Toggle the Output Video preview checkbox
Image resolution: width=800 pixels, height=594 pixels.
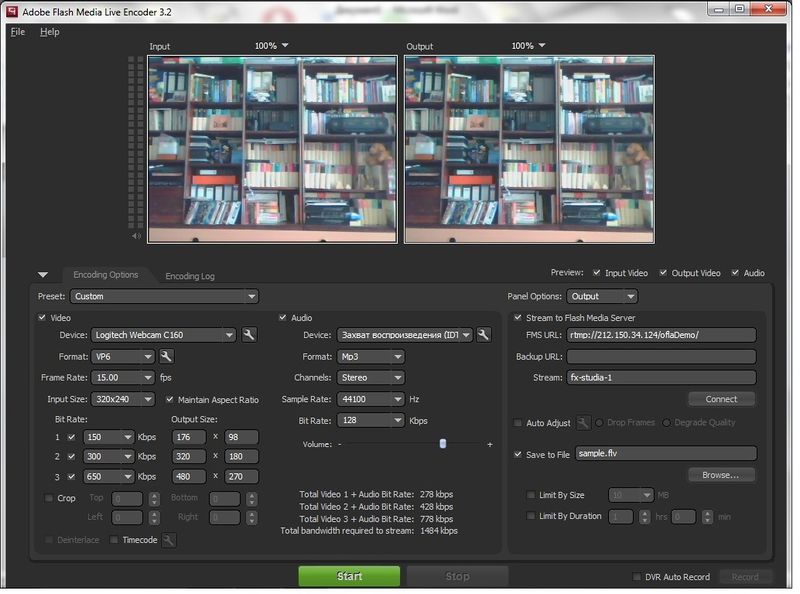(663, 273)
